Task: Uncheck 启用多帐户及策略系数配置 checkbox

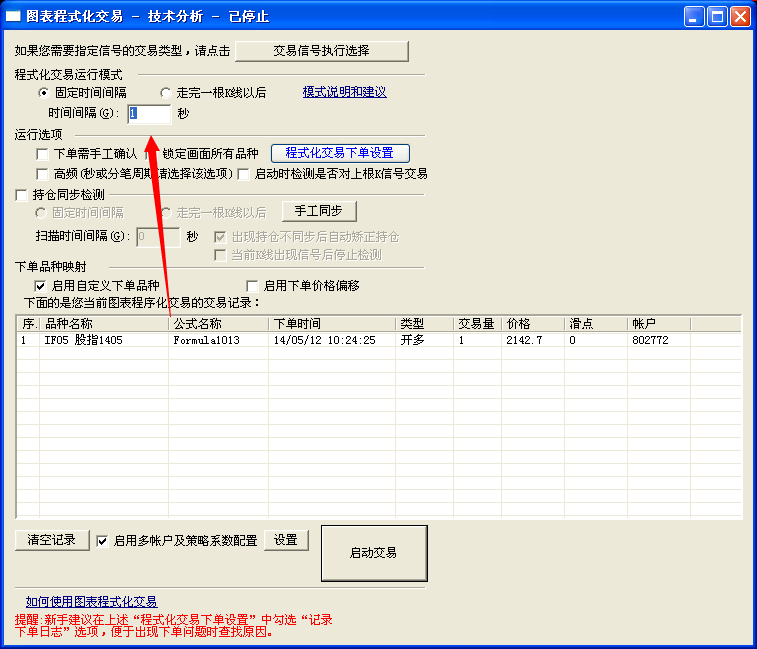Action: tap(102, 541)
